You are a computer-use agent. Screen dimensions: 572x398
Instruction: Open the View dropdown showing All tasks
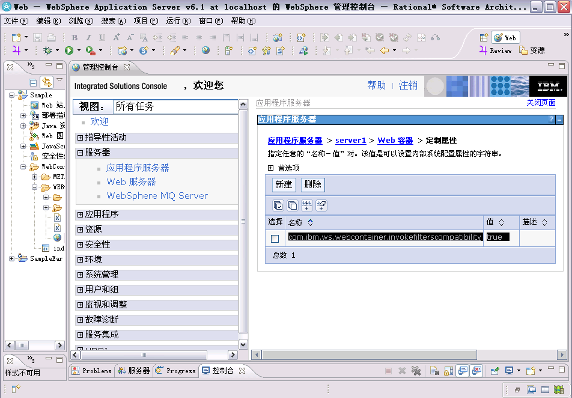[x=175, y=107]
